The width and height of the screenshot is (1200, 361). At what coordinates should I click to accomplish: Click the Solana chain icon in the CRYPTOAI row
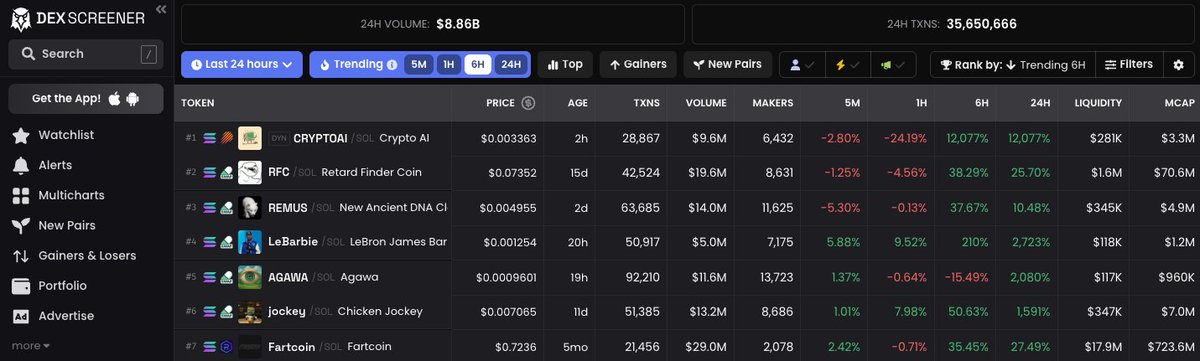[x=210, y=138]
